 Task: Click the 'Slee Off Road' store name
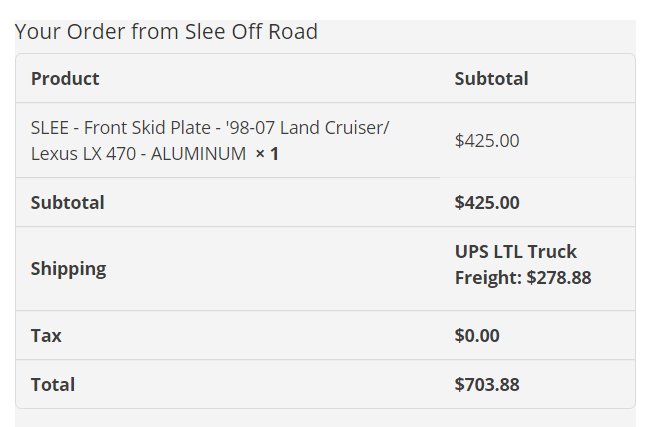pyautogui.click(x=251, y=32)
